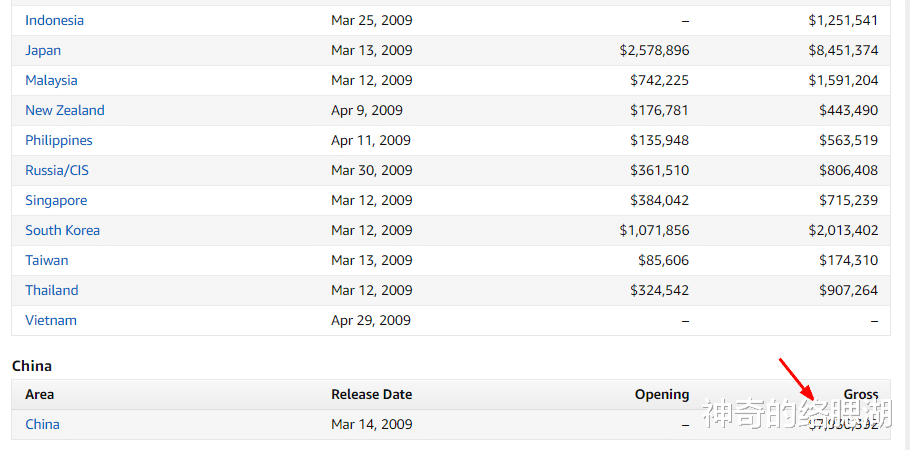Click the Russia/CIS link
Image resolution: width=910 pixels, height=450 pixels.
pos(57,170)
